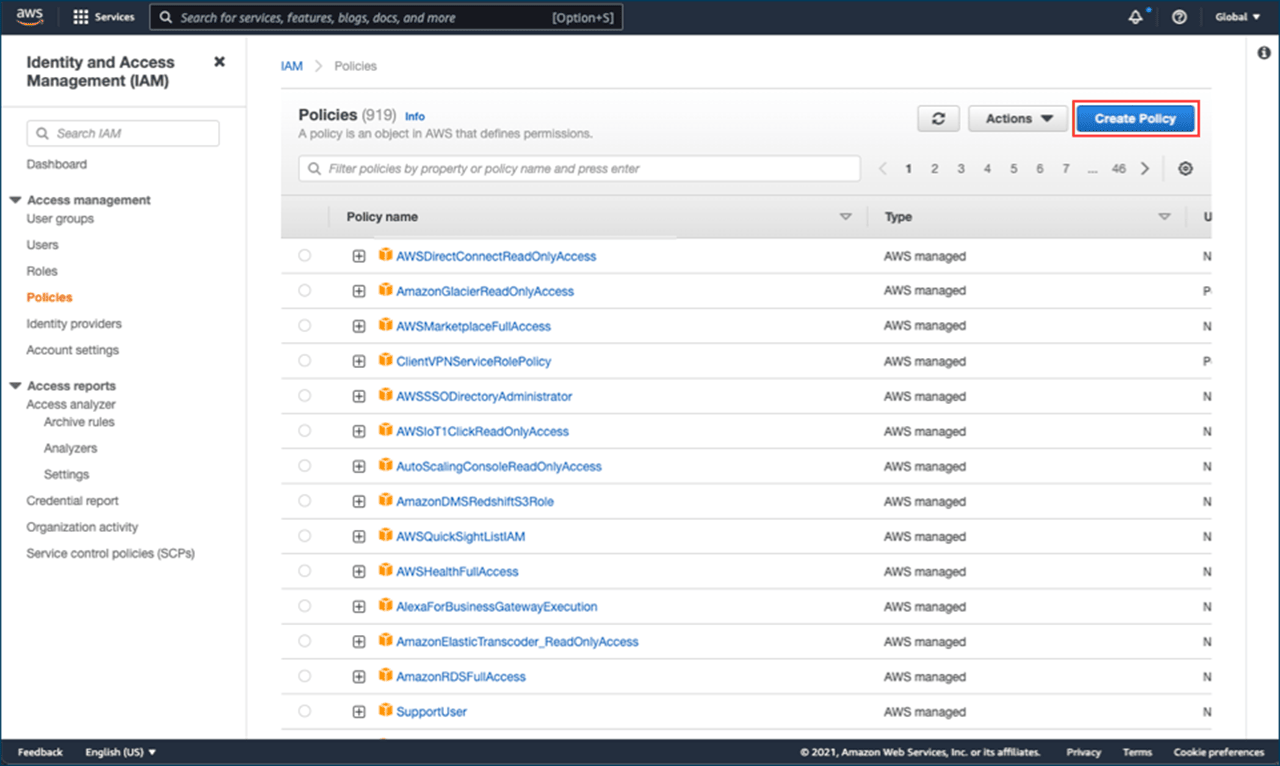
Task: Open the notifications bell
Action: [1135, 17]
